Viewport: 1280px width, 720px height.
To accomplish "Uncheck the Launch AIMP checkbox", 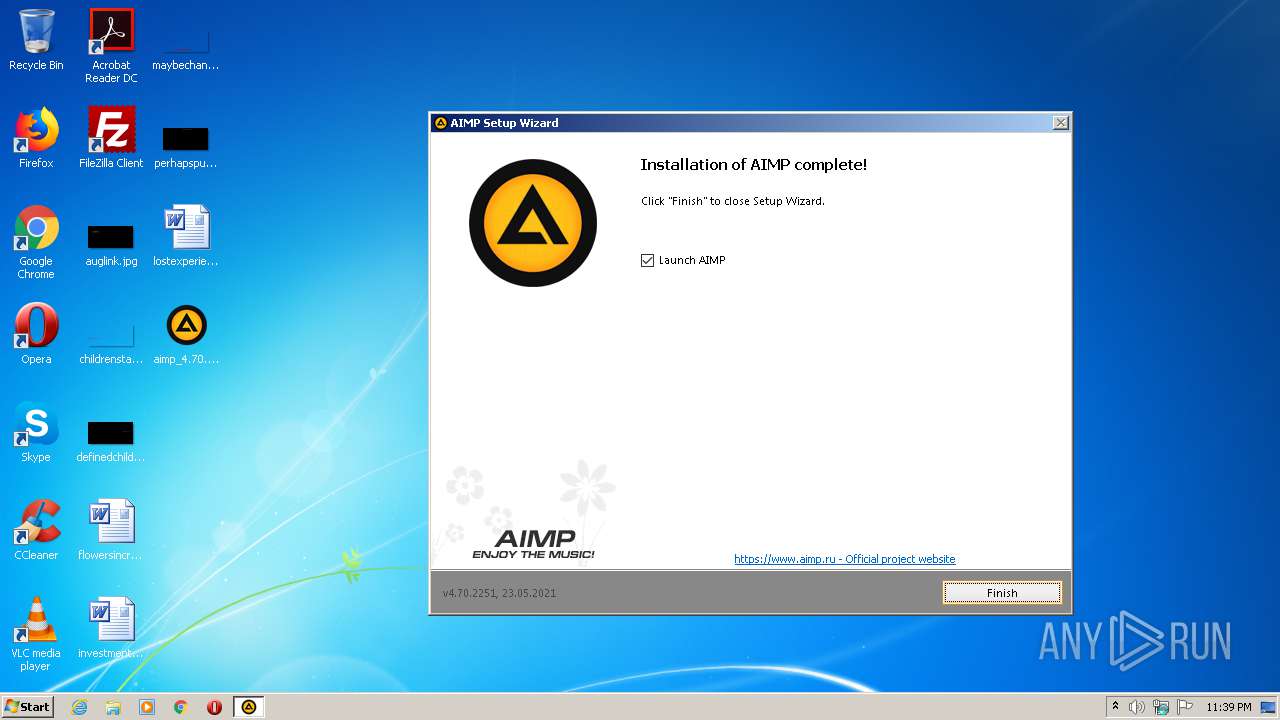I will (647, 260).
